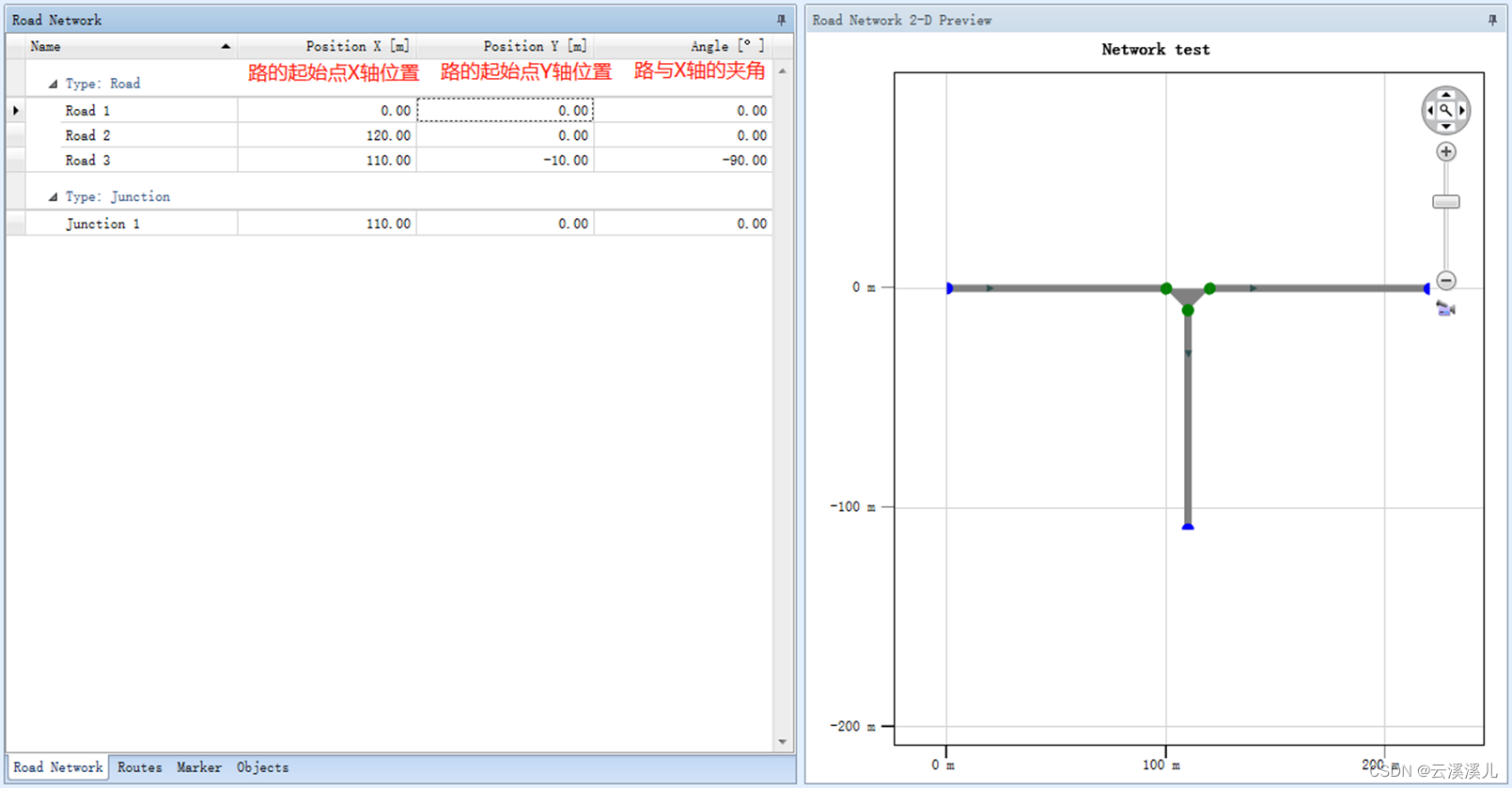Select Road 1 start point marker in preview
The height and width of the screenshot is (788, 1512).
[950, 288]
